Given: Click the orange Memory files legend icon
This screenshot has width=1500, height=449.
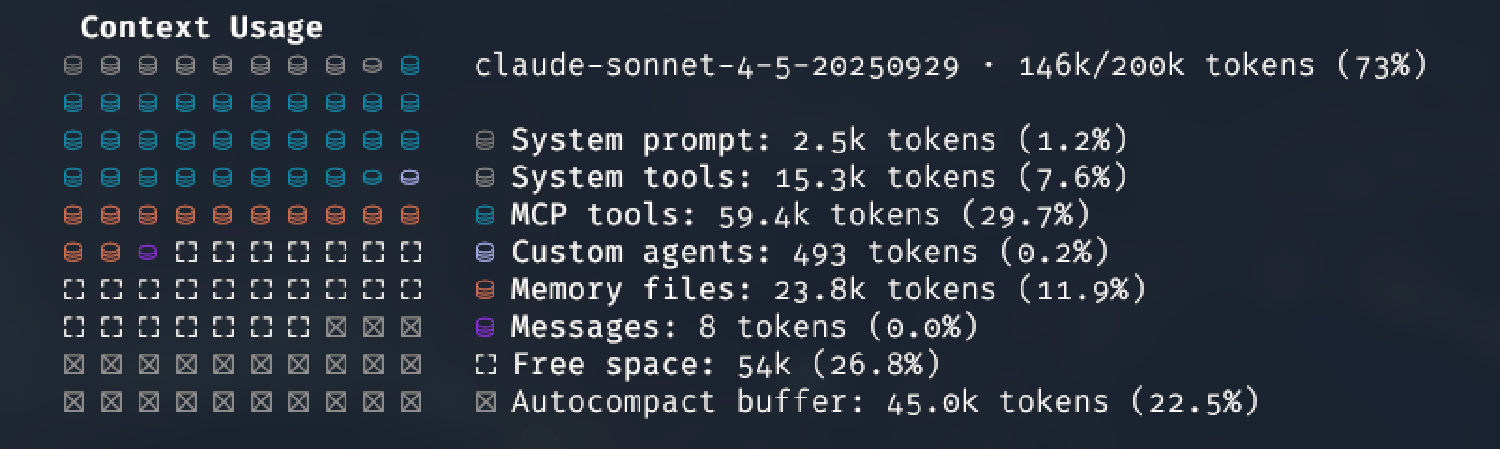Looking at the screenshot, I should 485,291.
